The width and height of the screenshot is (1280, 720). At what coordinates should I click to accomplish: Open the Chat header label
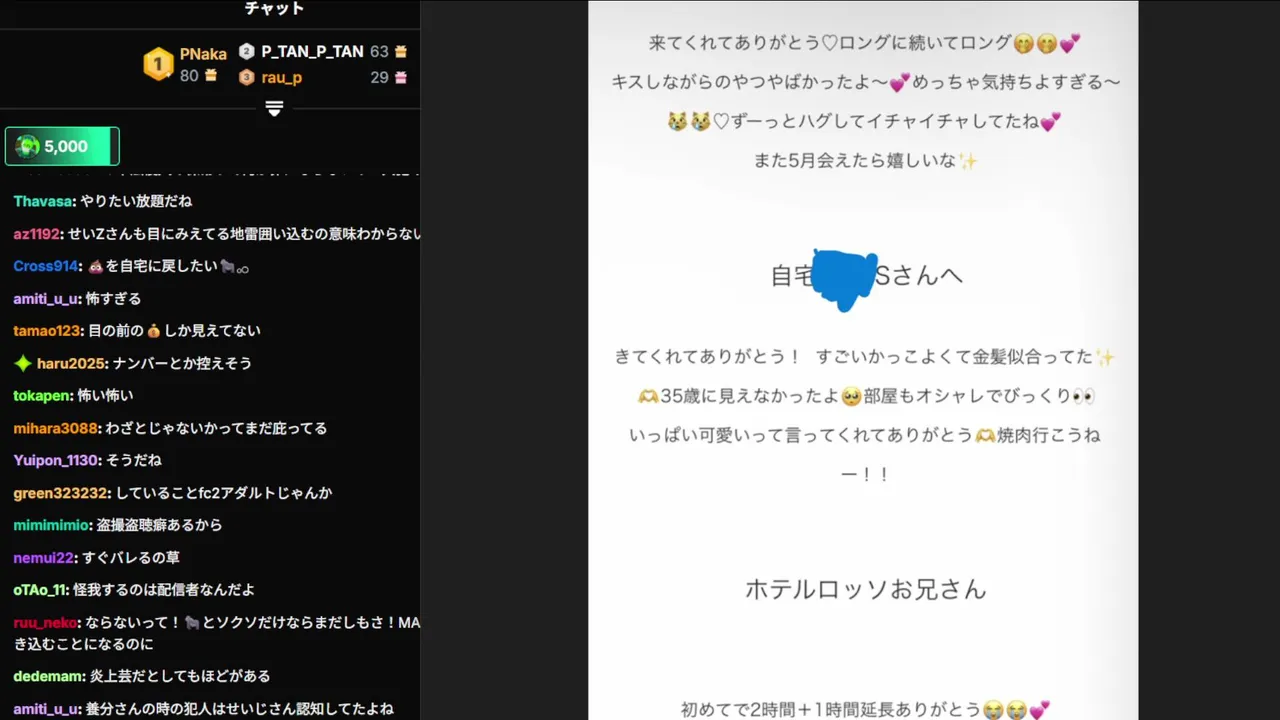click(x=274, y=9)
